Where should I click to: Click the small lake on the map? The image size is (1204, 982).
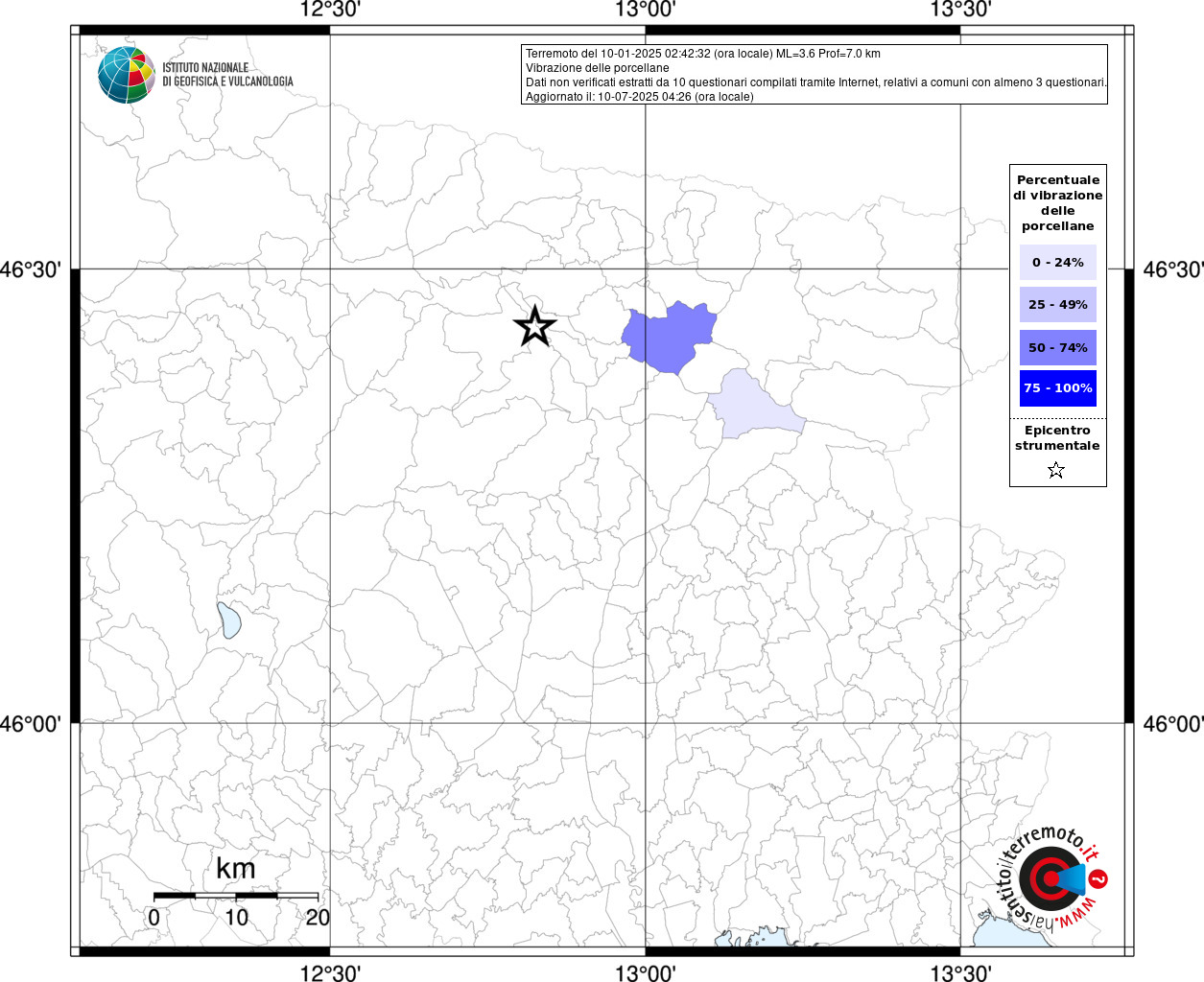228,620
